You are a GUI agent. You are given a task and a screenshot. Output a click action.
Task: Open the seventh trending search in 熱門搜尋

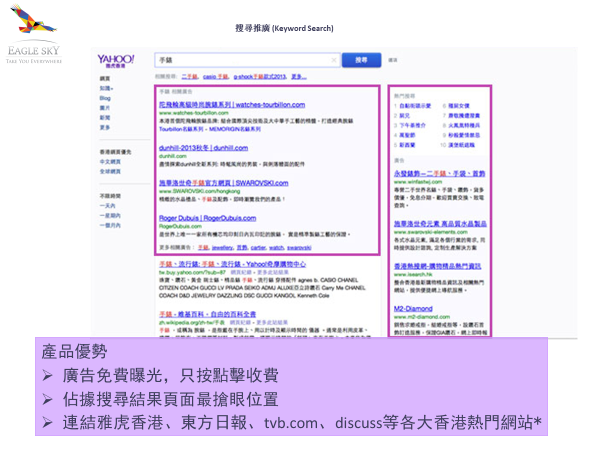(x=464, y=116)
